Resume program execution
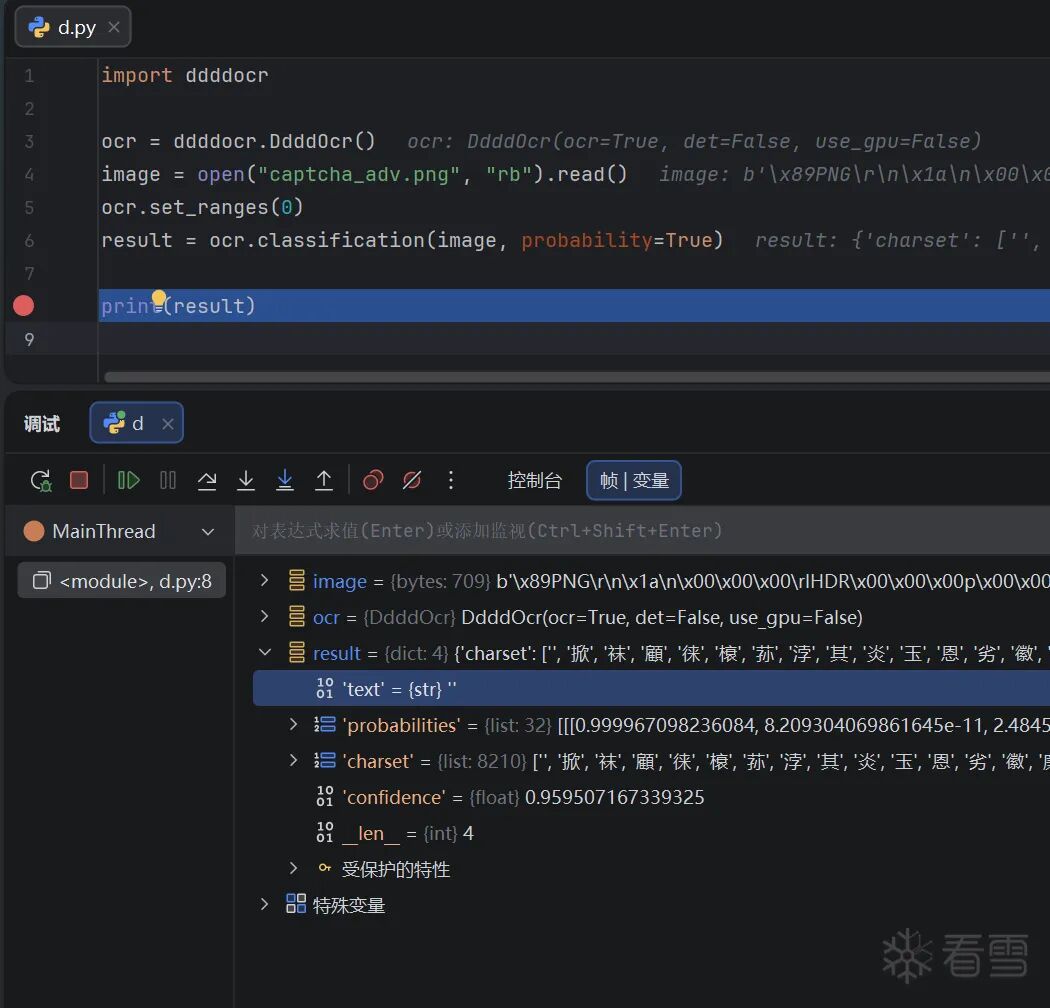Screen dimensions: 1050x1008 click(x=129, y=481)
